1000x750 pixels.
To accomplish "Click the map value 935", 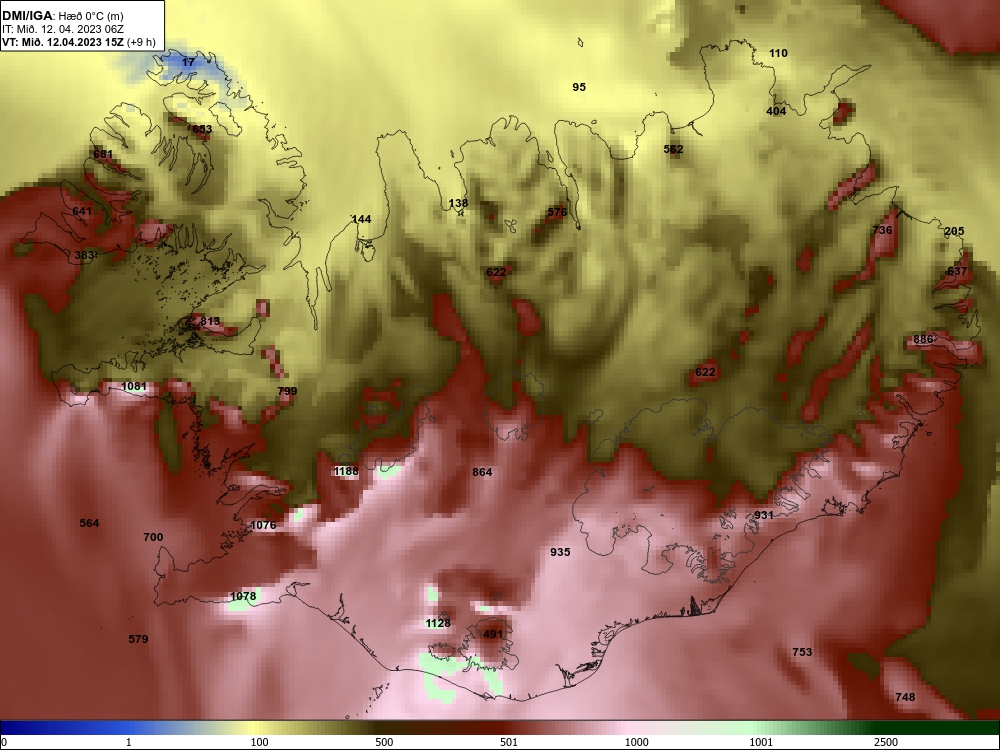I will pos(560,552).
